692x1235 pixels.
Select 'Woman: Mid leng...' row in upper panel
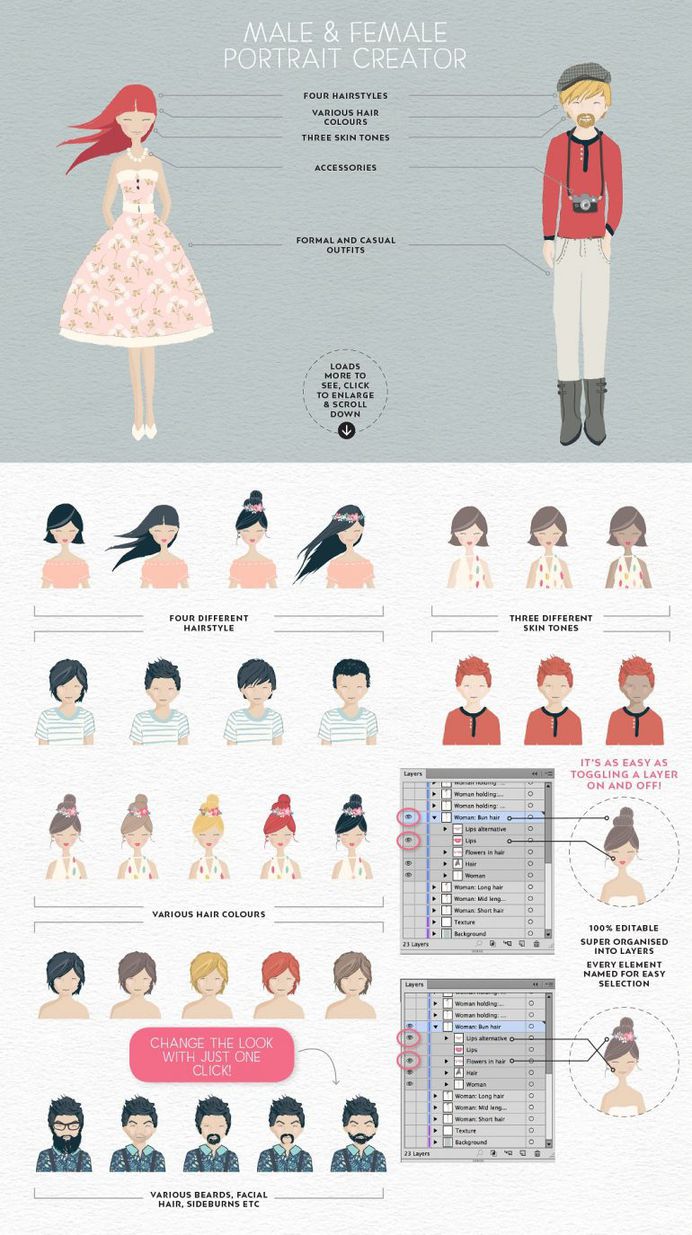(x=473, y=899)
